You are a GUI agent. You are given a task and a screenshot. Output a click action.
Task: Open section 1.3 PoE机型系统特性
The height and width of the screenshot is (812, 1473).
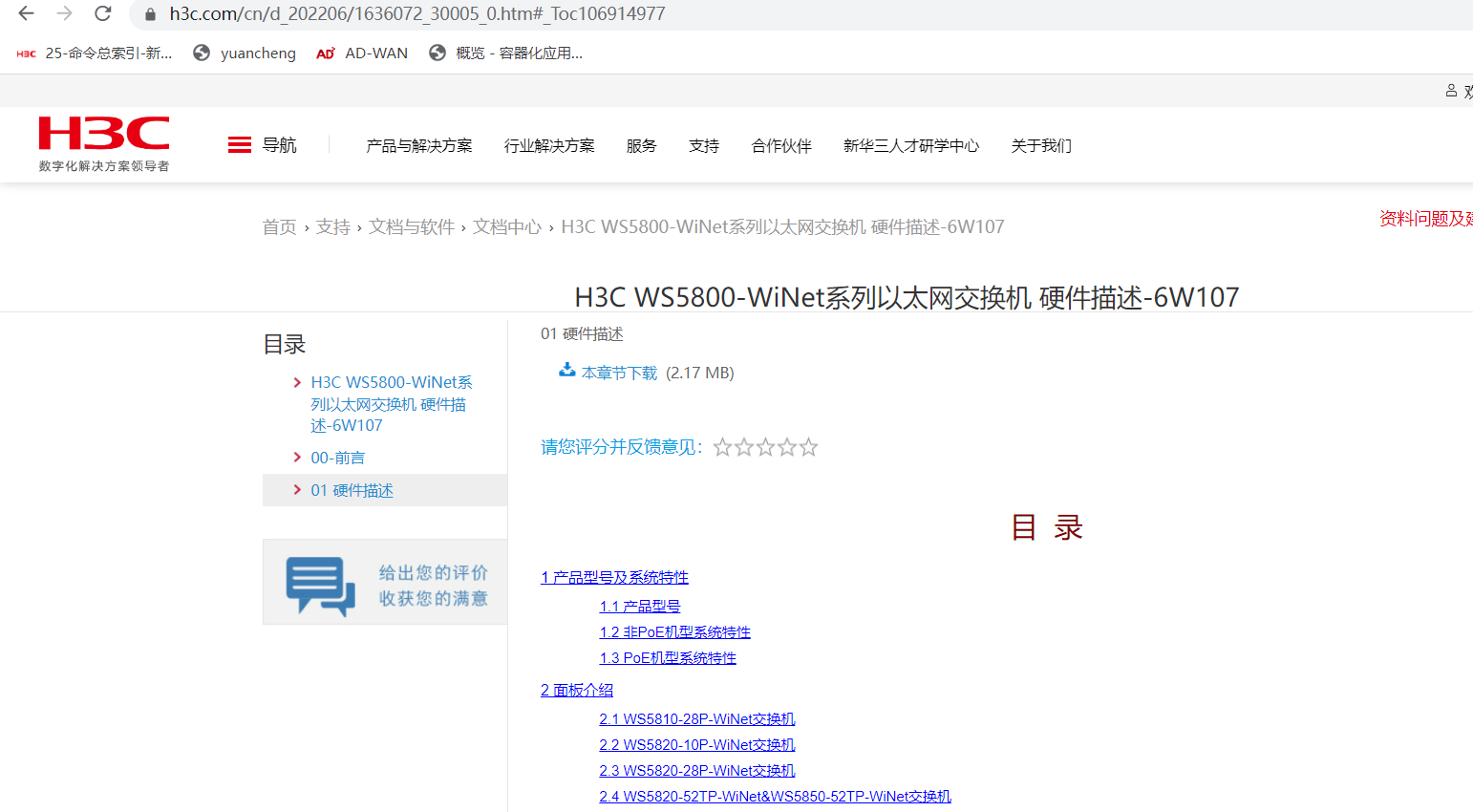(668, 658)
